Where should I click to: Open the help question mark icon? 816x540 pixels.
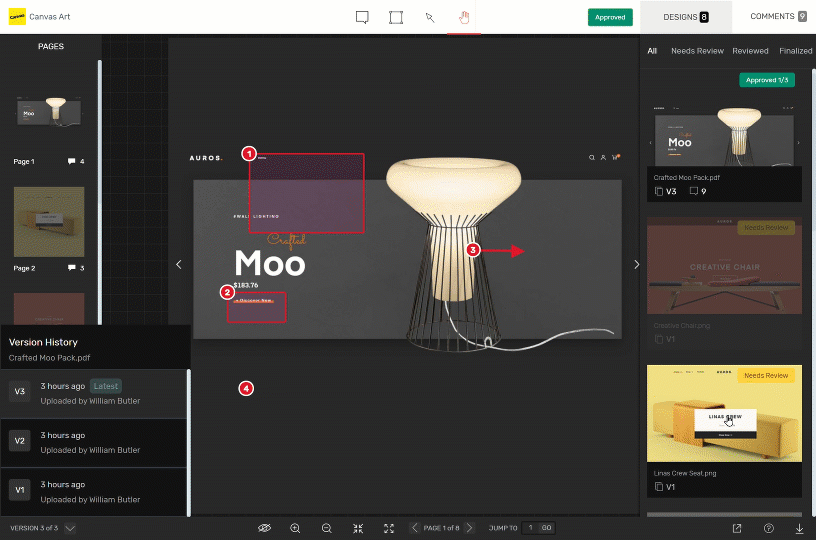[768, 528]
